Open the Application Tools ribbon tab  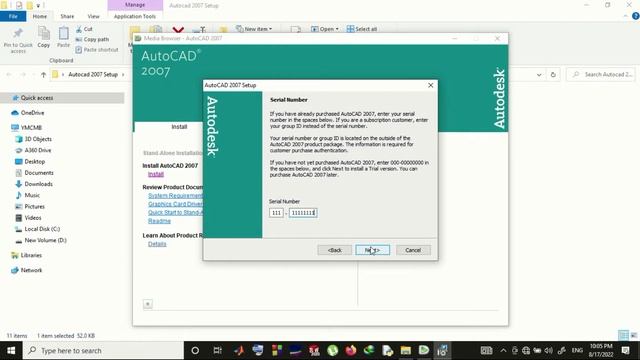135,16
